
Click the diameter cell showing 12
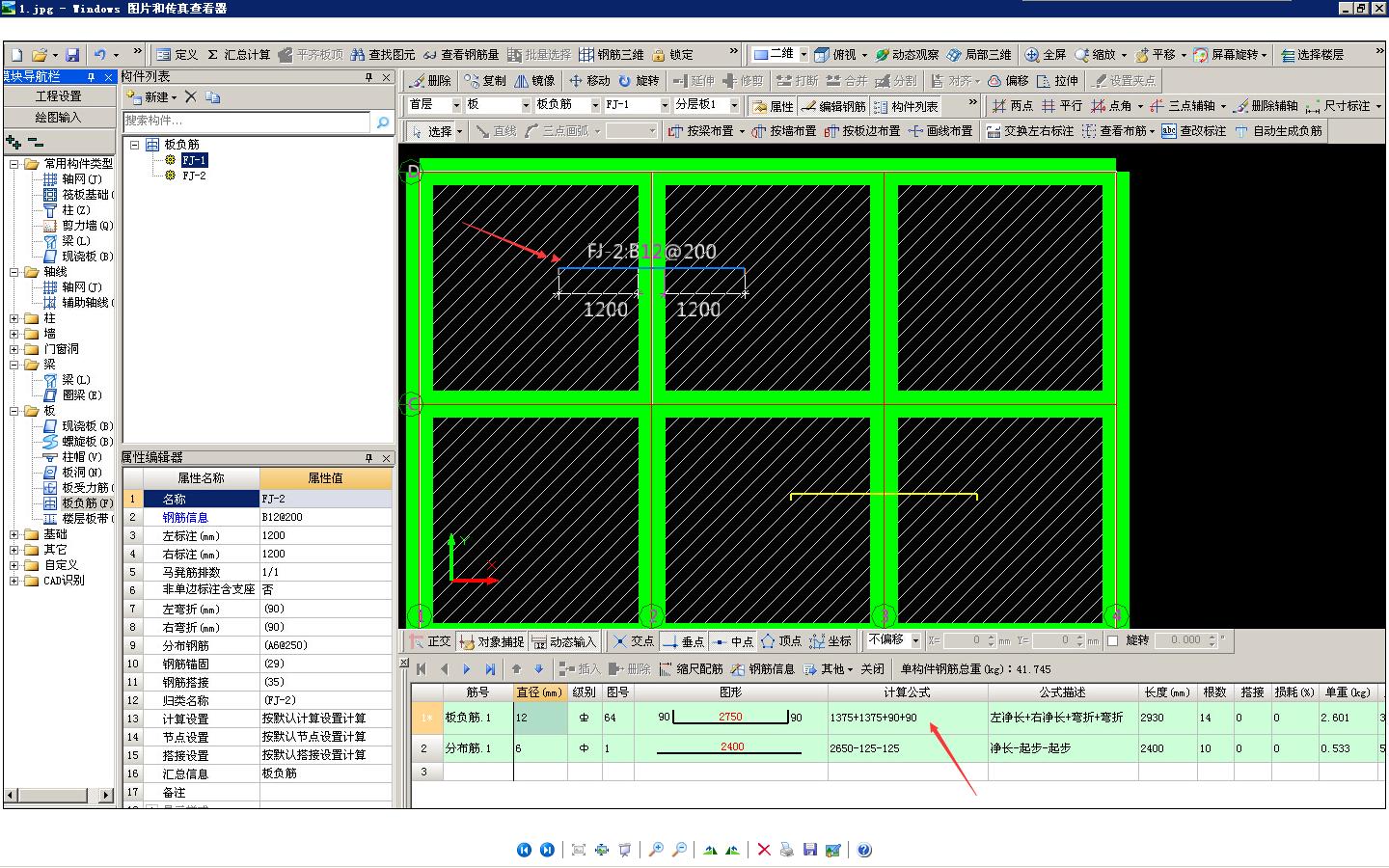tap(540, 718)
